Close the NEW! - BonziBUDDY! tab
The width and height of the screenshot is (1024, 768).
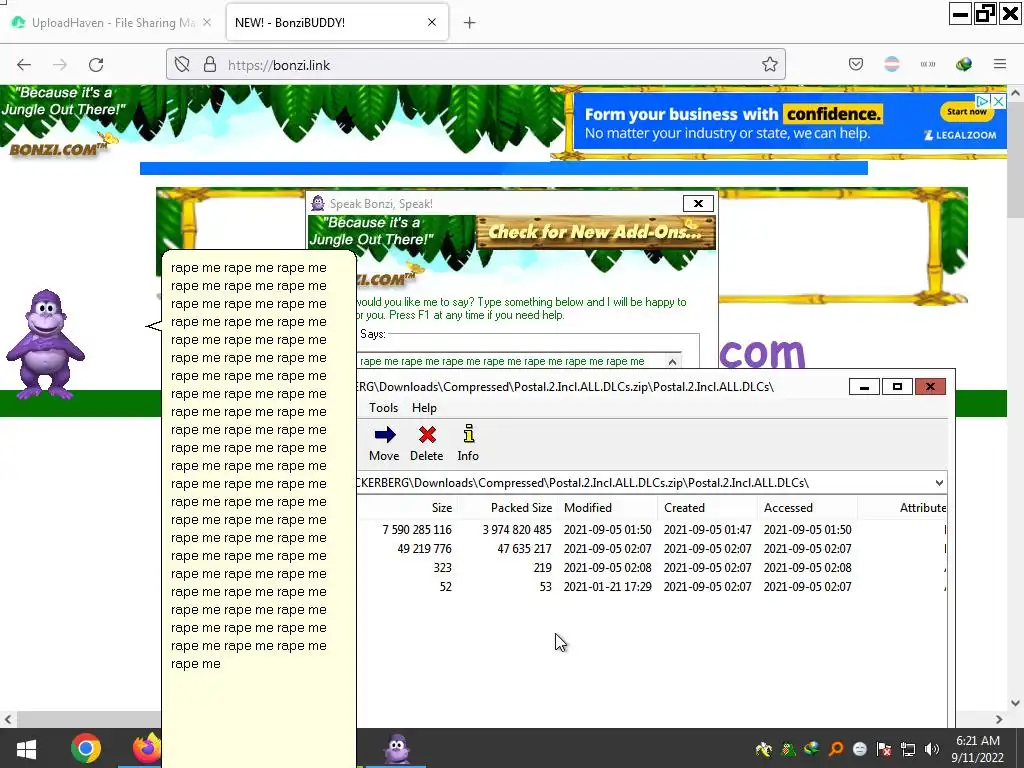click(432, 22)
